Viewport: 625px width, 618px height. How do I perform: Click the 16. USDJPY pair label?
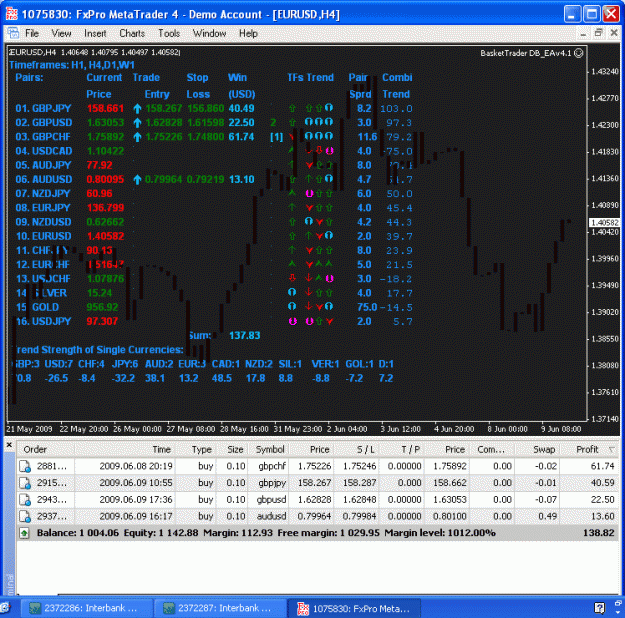[x=43, y=321]
